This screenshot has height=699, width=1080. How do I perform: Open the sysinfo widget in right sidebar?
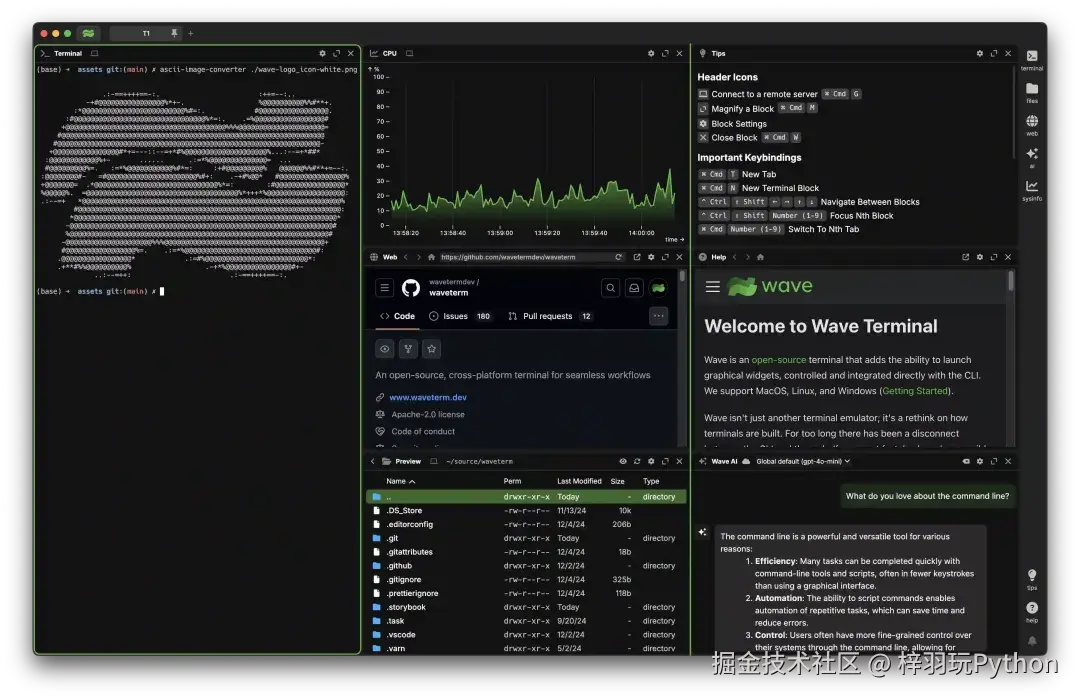(1031, 189)
